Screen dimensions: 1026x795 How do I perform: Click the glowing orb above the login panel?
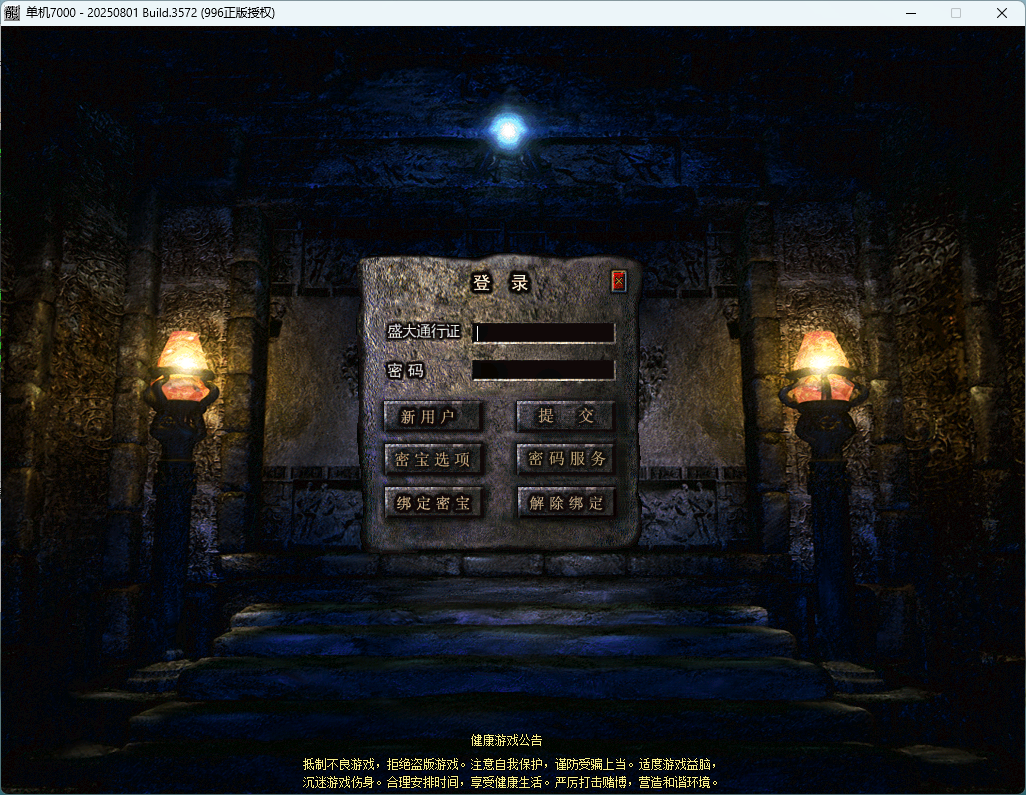click(507, 128)
